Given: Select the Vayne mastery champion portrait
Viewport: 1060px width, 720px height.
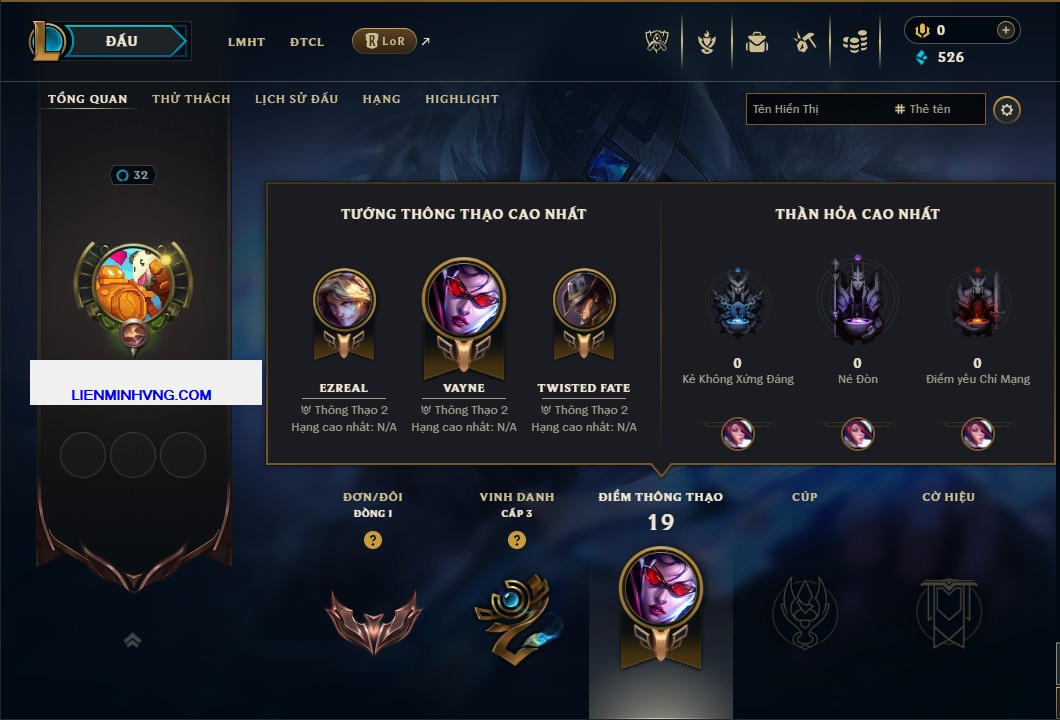Looking at the screenshot, I should pos(464,297).
